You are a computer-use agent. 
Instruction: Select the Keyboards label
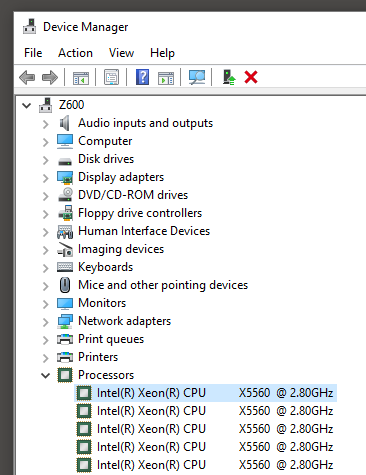tap(105, 267)
